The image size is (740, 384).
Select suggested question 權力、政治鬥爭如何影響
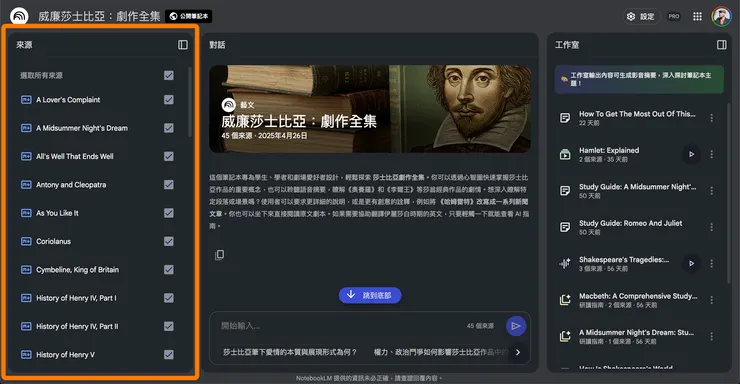click(x=440, y=352)
